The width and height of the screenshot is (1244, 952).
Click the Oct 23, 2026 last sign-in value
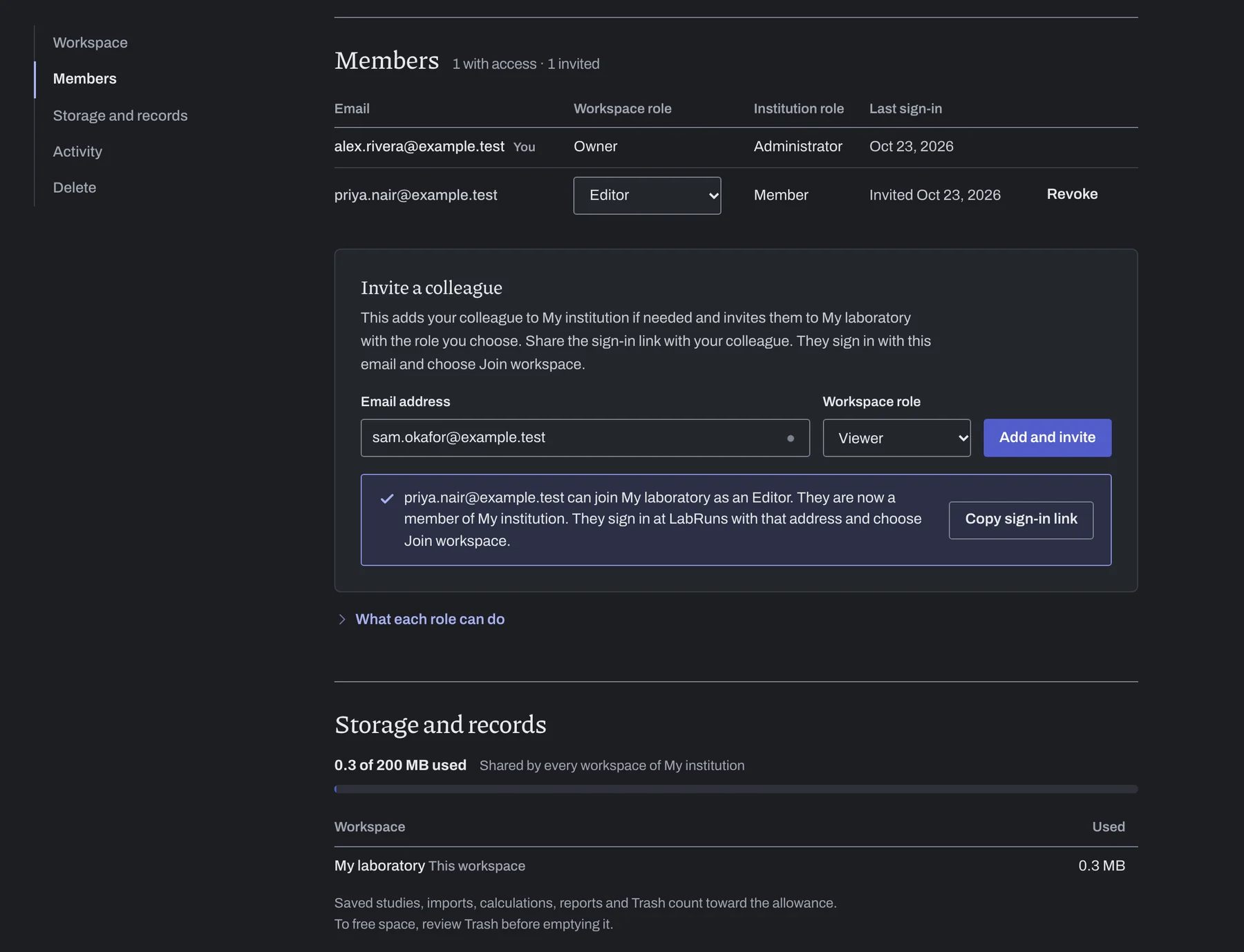[x=912, y=146]
